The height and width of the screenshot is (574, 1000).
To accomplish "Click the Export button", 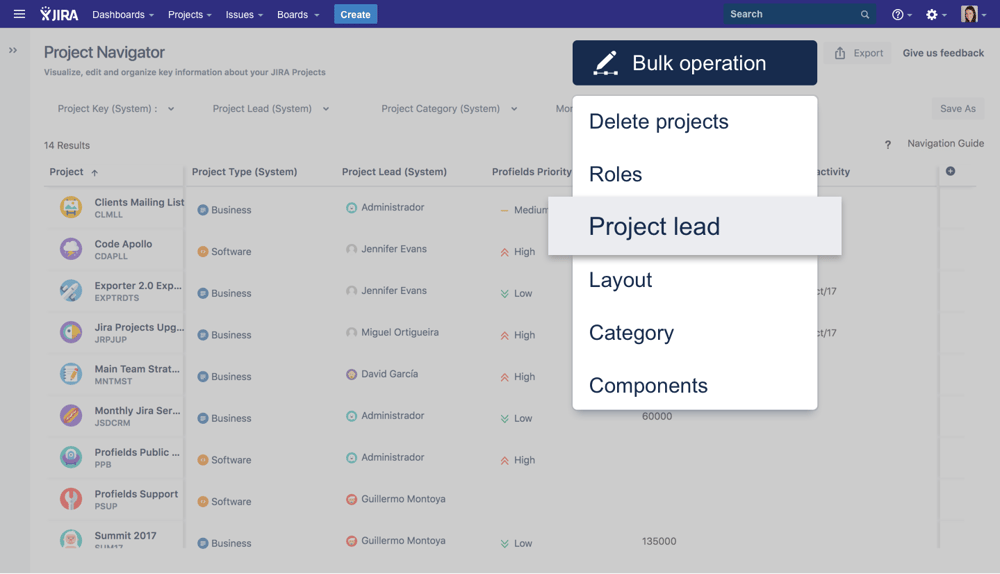I will point(858,53).
